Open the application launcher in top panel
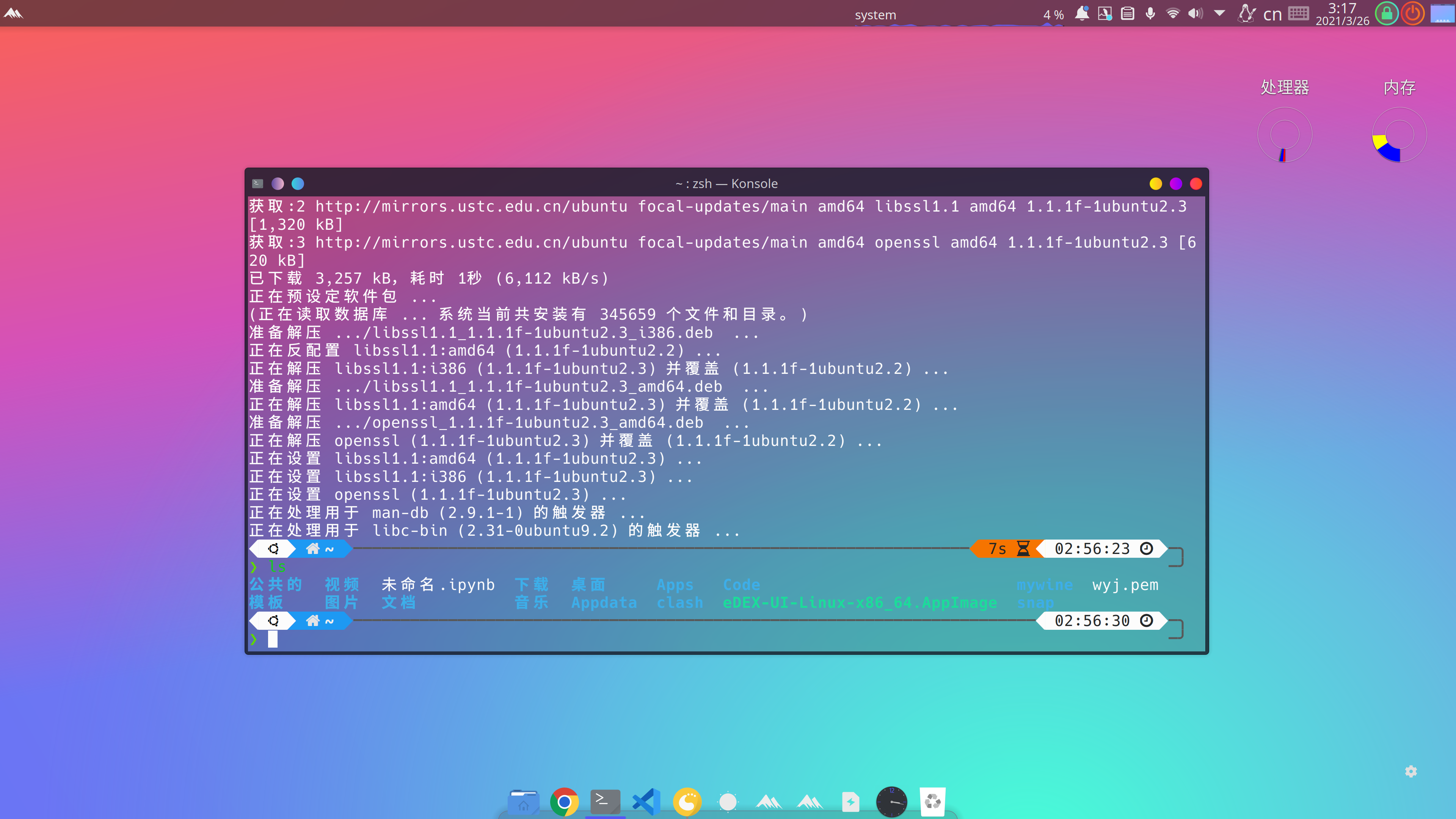The image size is (1456, 819). (13, 13)
